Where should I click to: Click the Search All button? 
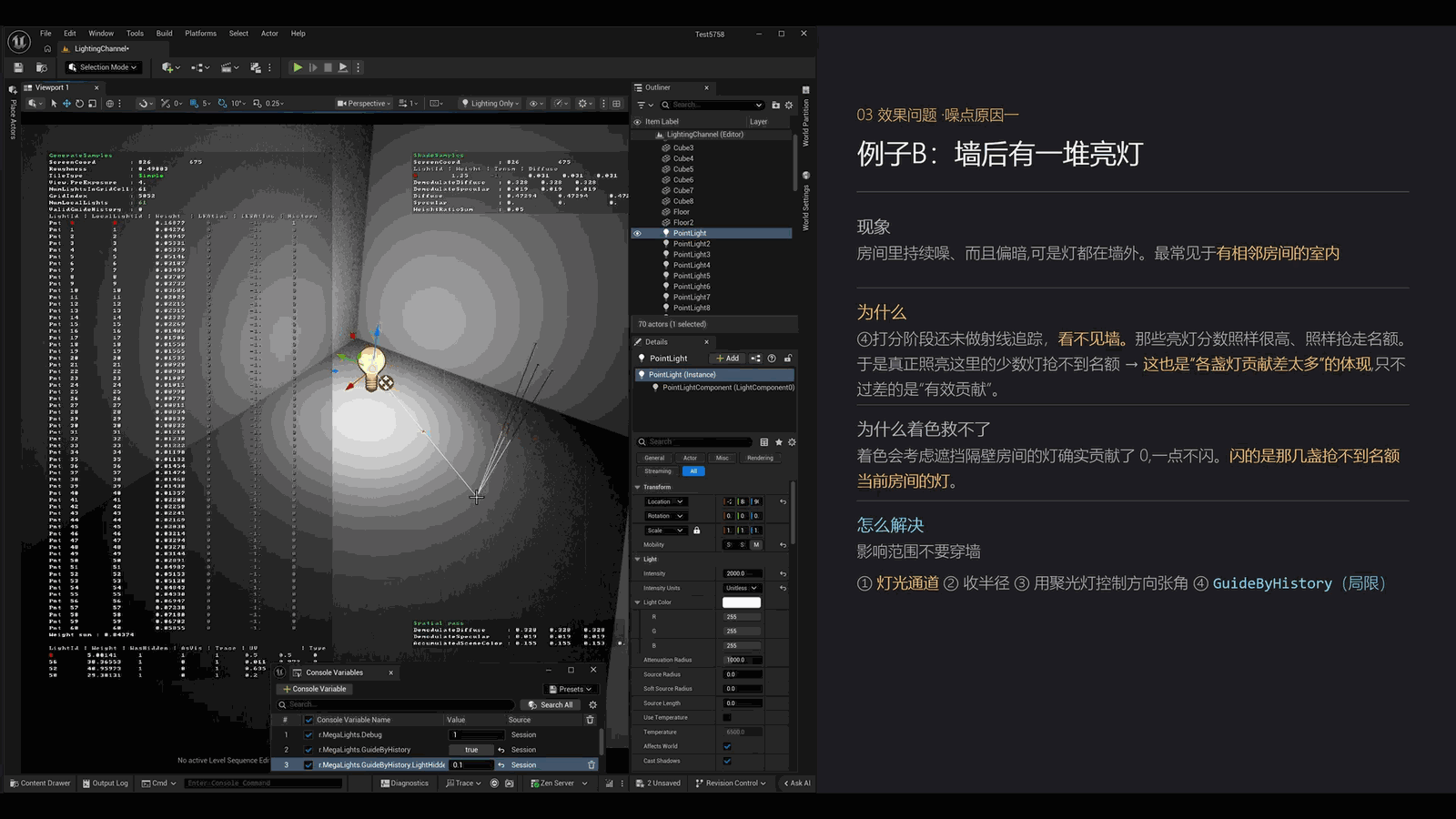pyautogui.click(x=551, y=704)
